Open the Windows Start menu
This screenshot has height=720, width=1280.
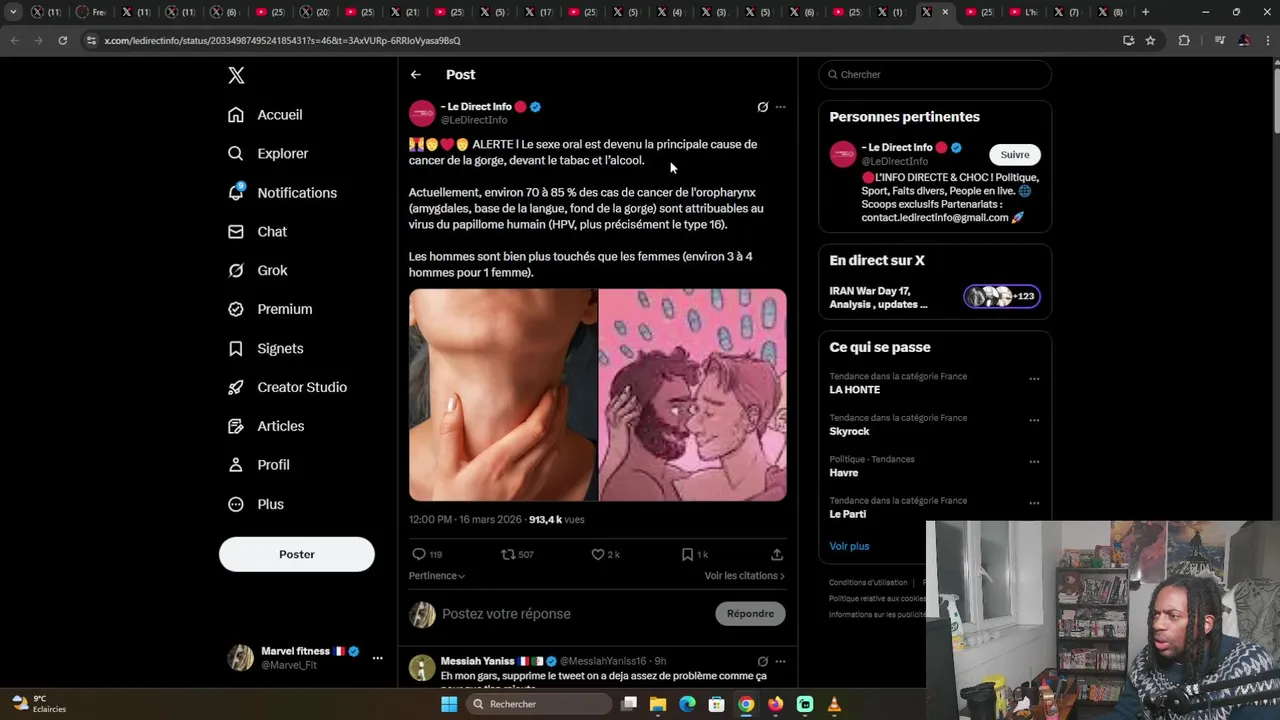[449, 704]
